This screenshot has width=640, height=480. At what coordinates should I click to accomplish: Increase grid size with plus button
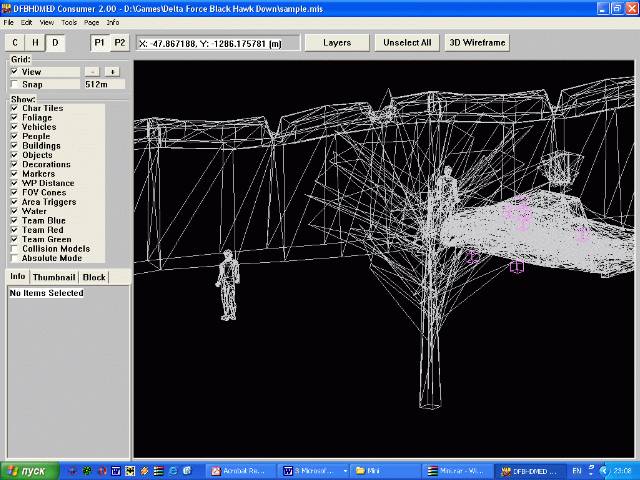[x=112, y=72]
